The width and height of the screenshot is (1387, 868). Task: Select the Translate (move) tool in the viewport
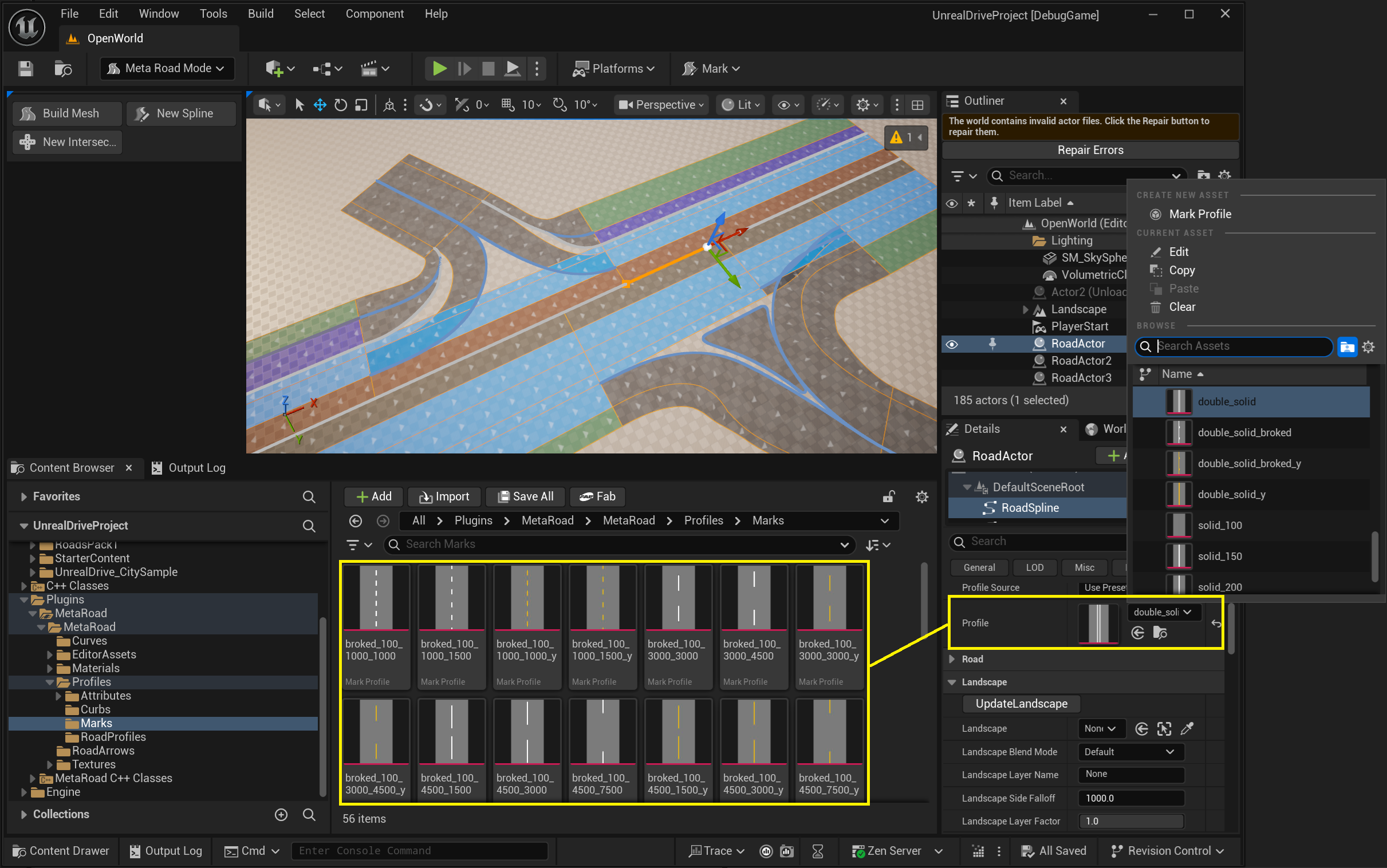[320, 104]
